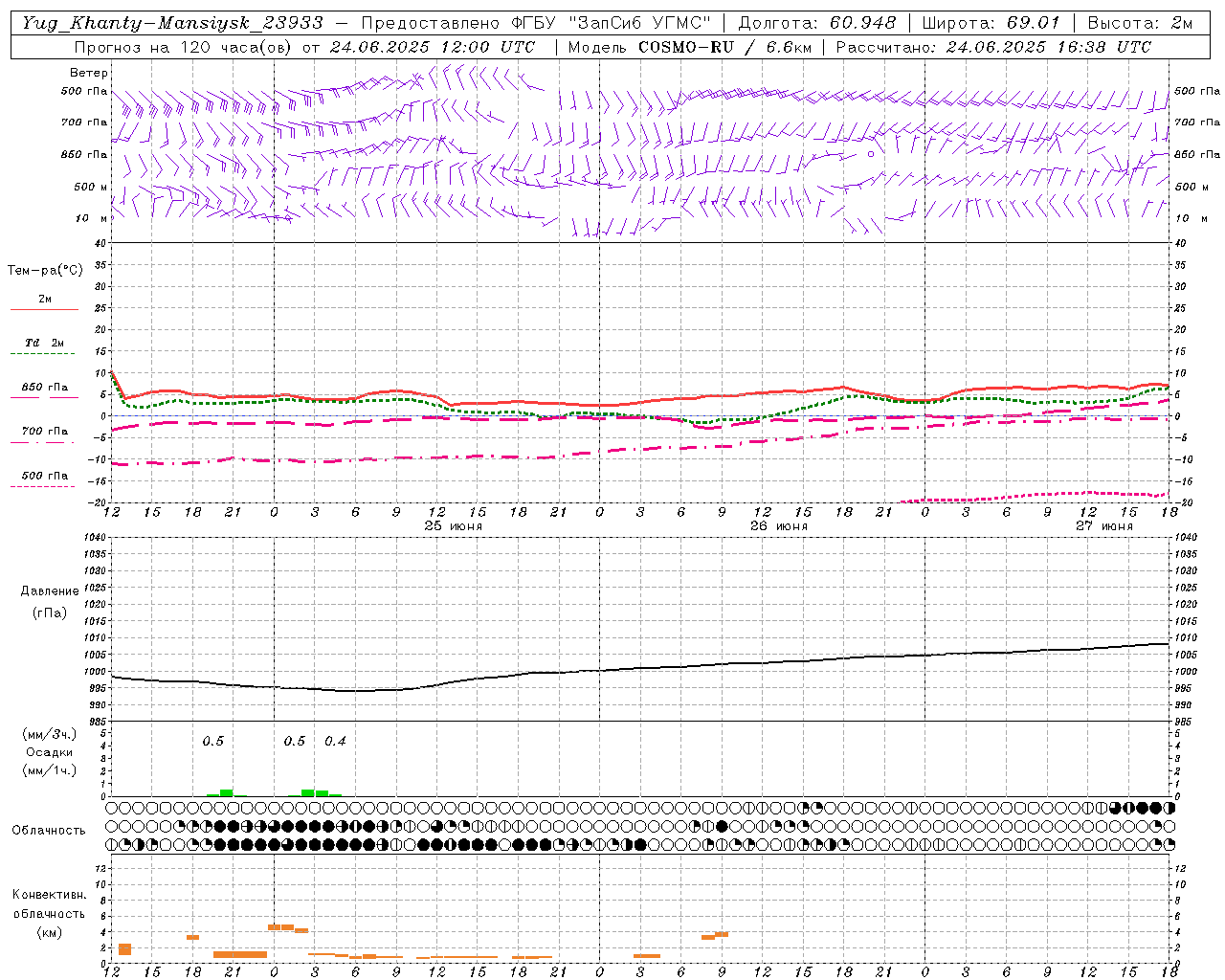Click the Yug_Khanty-Mansiysk_23933 station title
The width and height of the screenshot is (1225, 980).
click(x=172, y=23)
